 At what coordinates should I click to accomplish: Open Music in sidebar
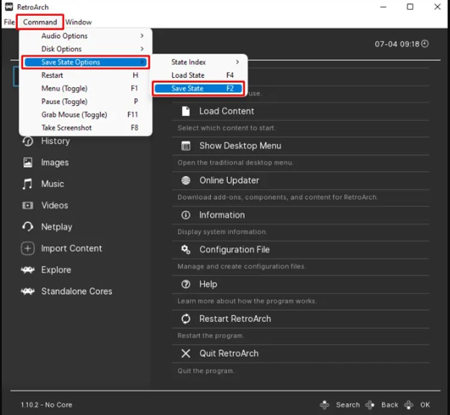tap(52, 184)
